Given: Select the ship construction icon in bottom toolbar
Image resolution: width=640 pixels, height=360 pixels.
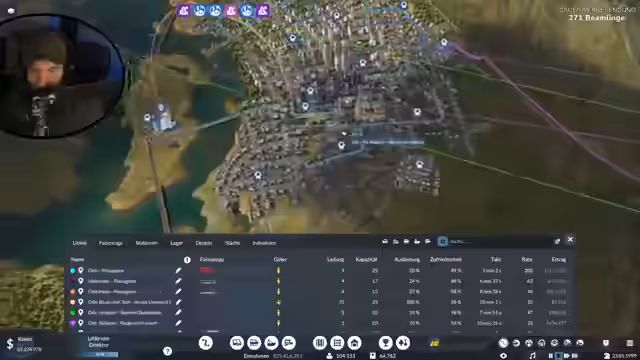Looking at the screenshot, I should pos(271,343).
